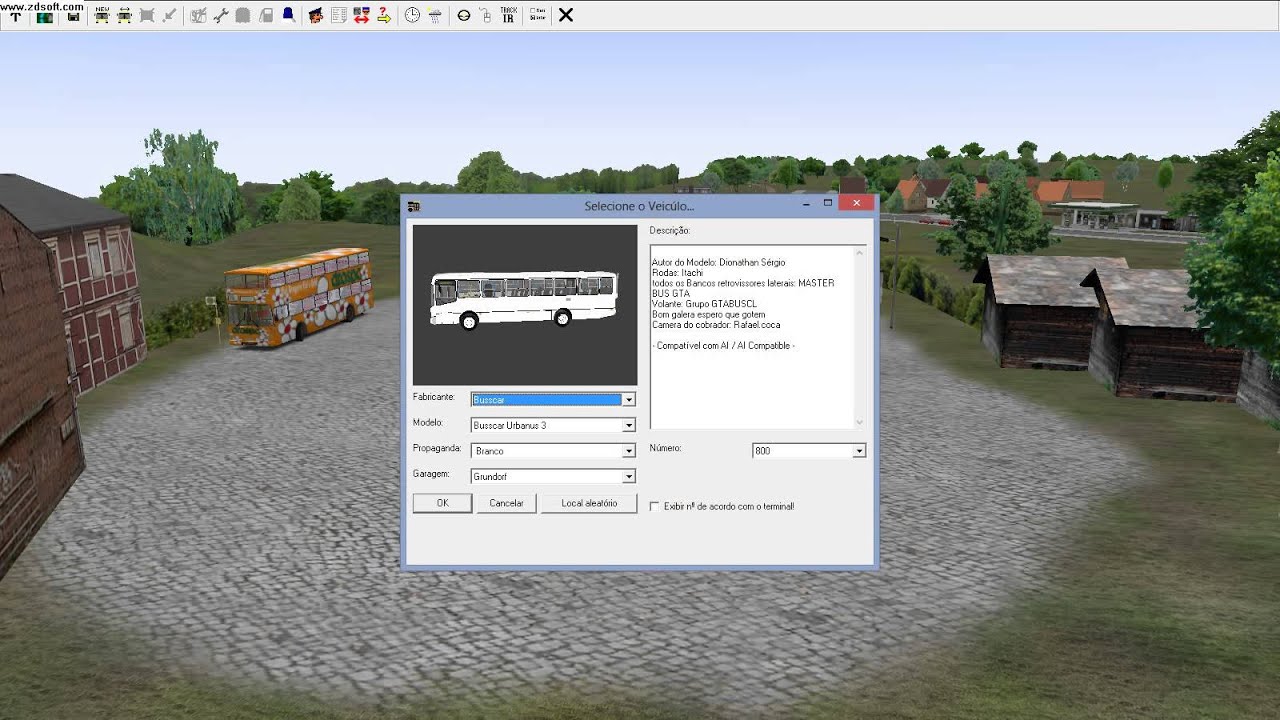This screenshot has width=1280, height=720.
Task: Click the Cancelar button
Action: click(x=506, y=503)
